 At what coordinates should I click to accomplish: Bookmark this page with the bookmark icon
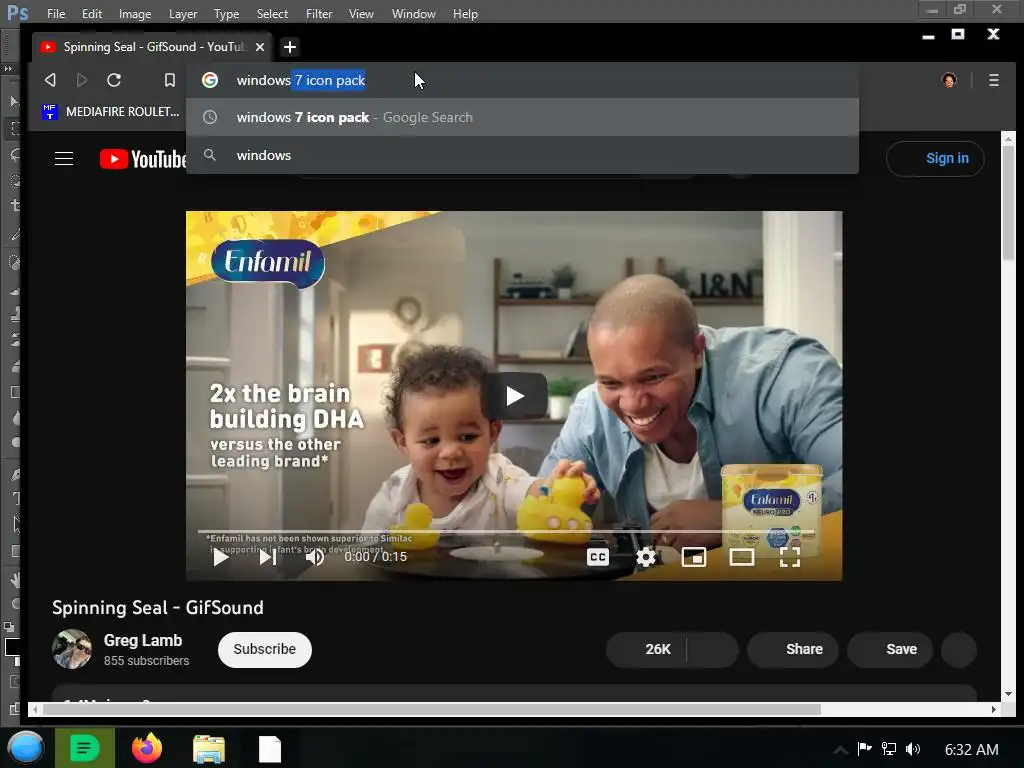coord(170,80)
